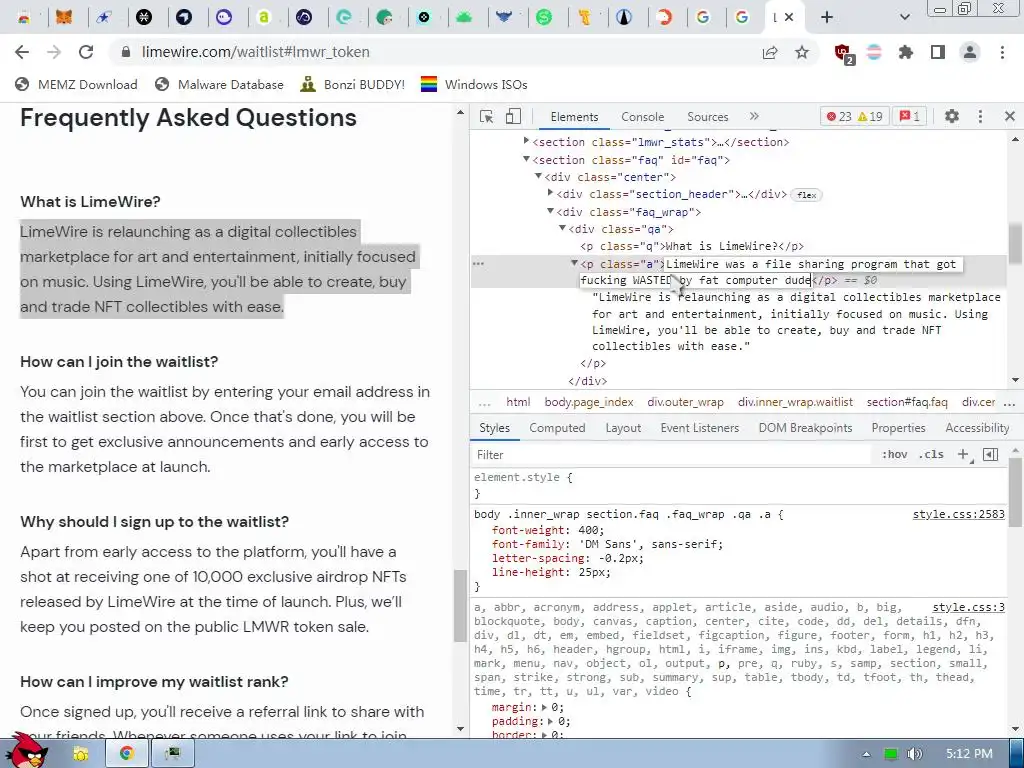Collapse the faq_wrap div node
Viewport: 1024px width, 768px height.
[550, 211]
